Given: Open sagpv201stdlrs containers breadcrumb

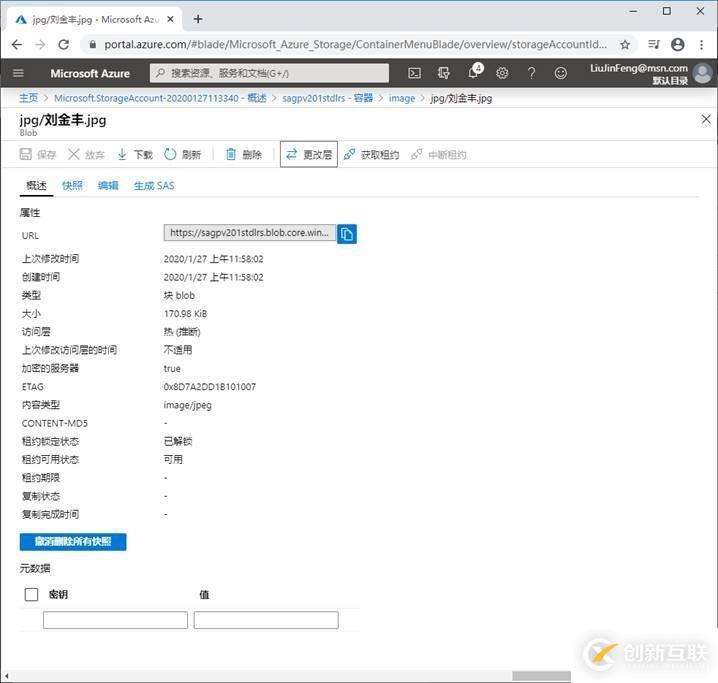Looking at the screenshot, I should 327,98.
